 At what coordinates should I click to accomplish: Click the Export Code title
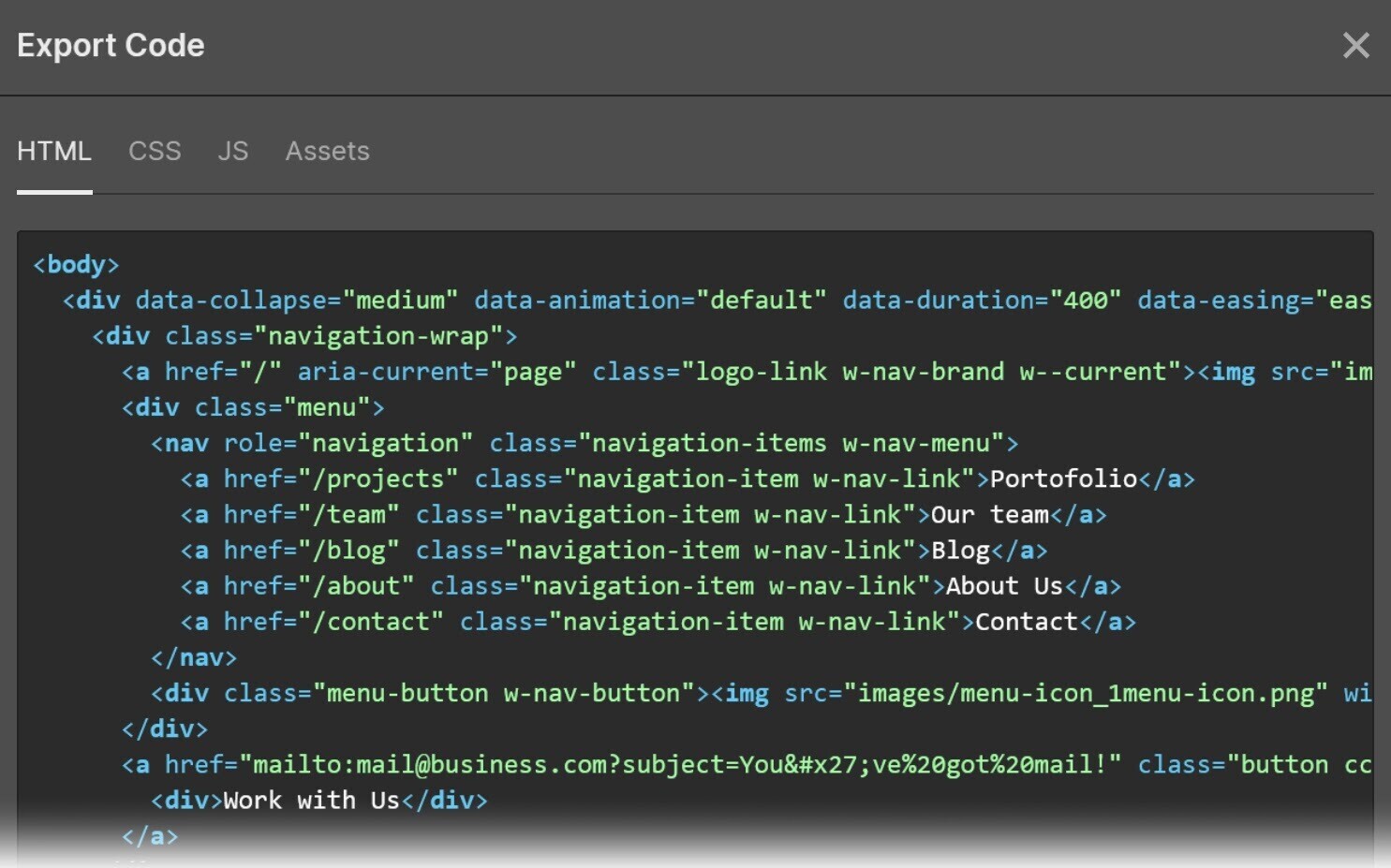111,45
